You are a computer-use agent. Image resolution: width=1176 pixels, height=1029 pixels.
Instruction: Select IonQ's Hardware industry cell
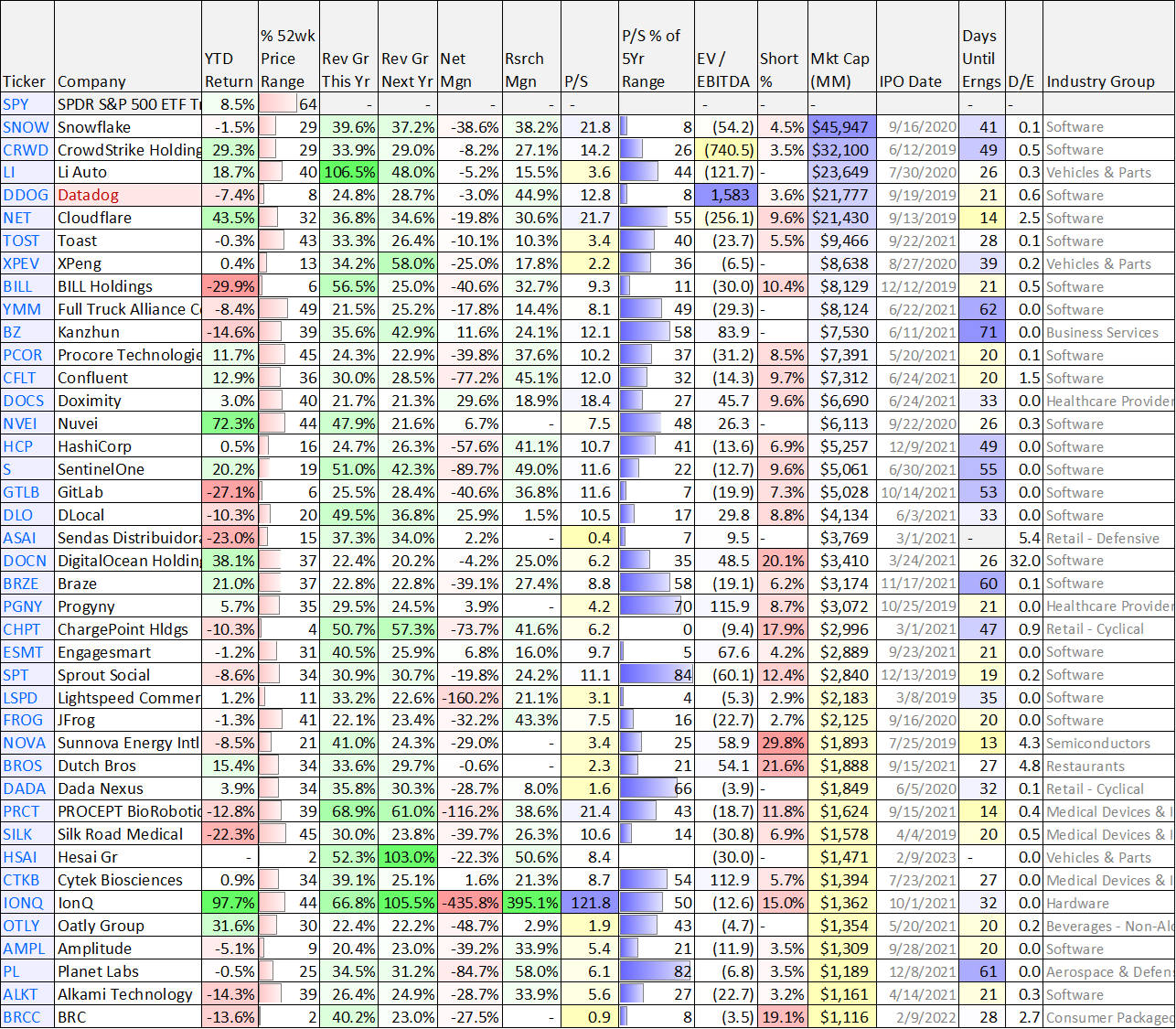(x=1108, y=903)
